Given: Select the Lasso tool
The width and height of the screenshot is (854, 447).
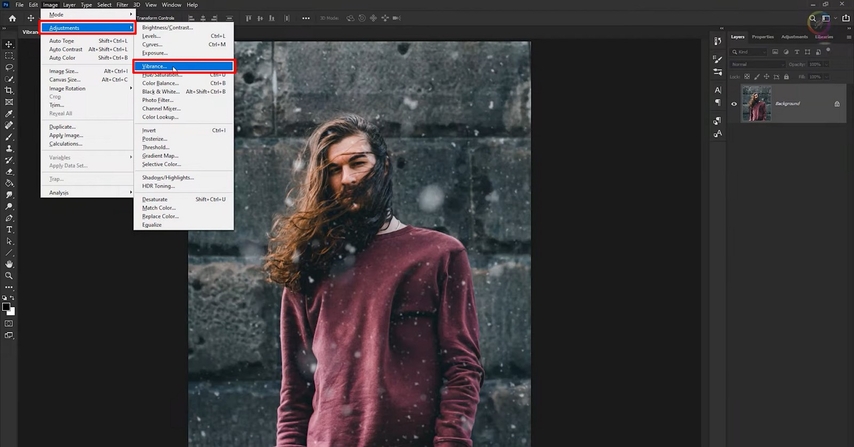Looking at the screenshot, I should coord(9,67).
